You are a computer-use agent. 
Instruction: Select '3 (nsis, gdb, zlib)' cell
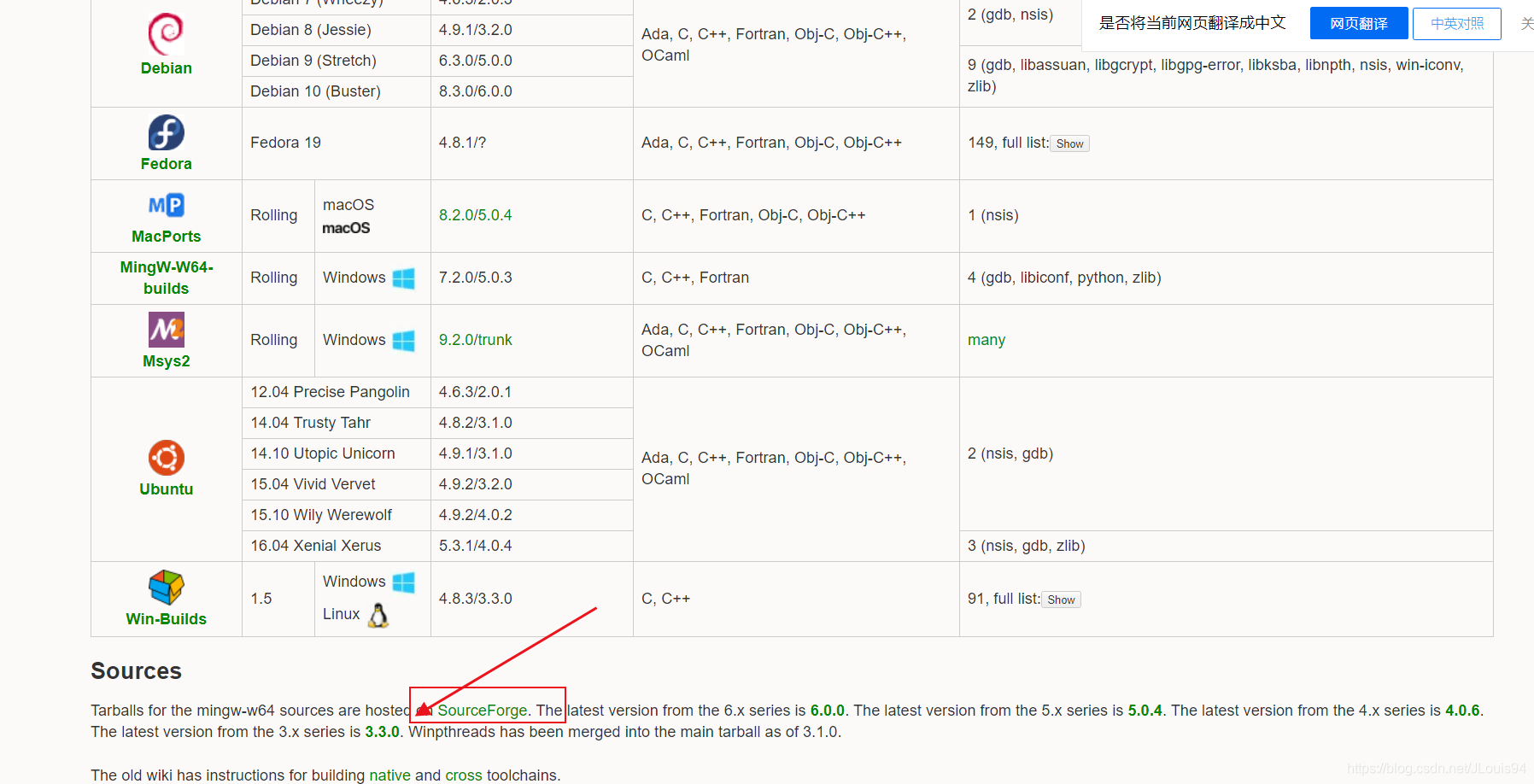point(1226,547)
